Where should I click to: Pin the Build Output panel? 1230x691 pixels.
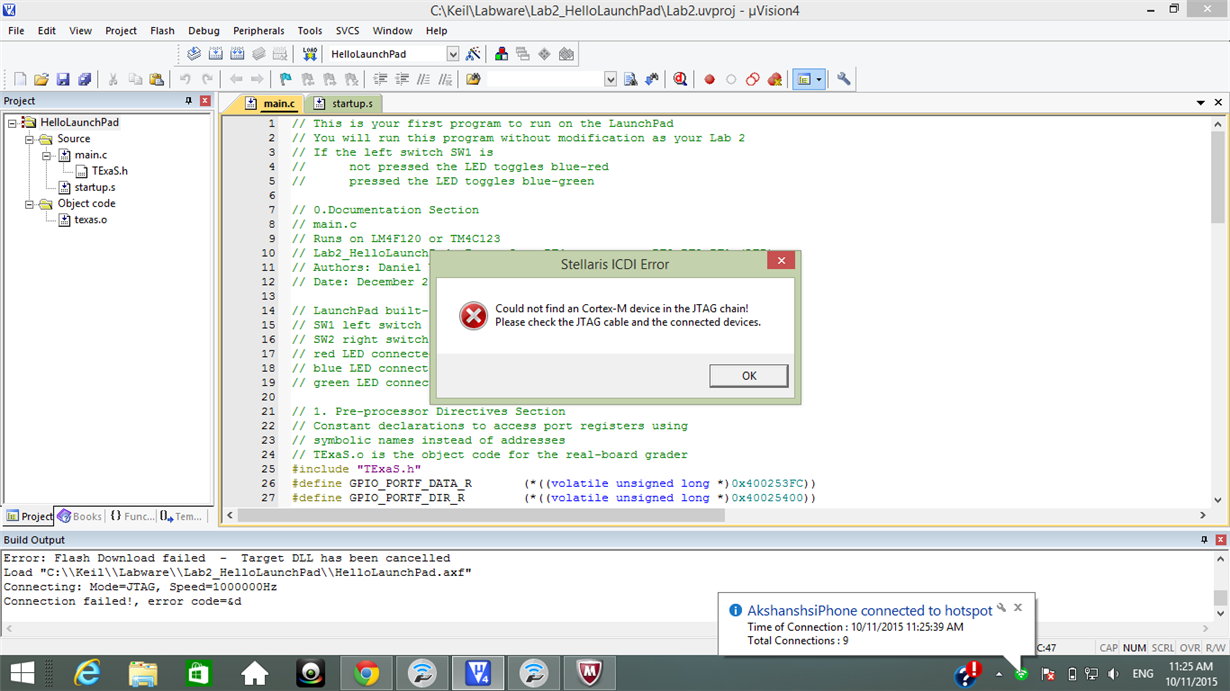1203,540
